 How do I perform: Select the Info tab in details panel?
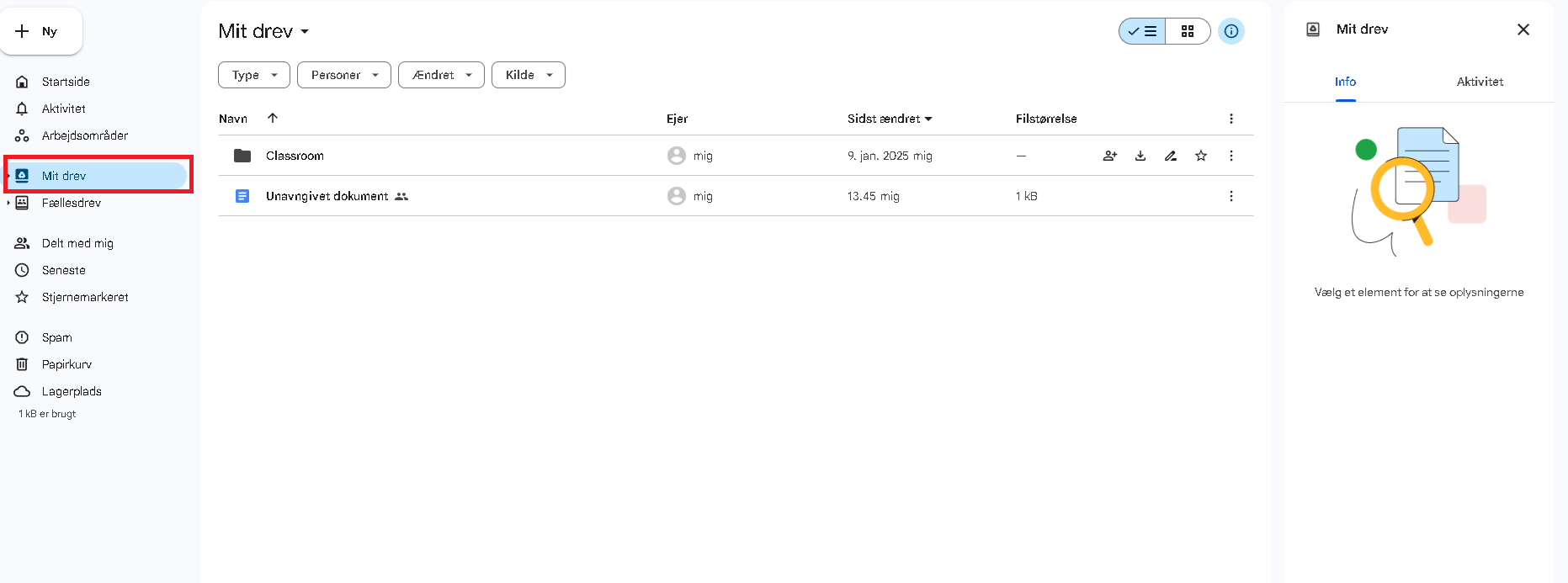[x=1345, y=82]
